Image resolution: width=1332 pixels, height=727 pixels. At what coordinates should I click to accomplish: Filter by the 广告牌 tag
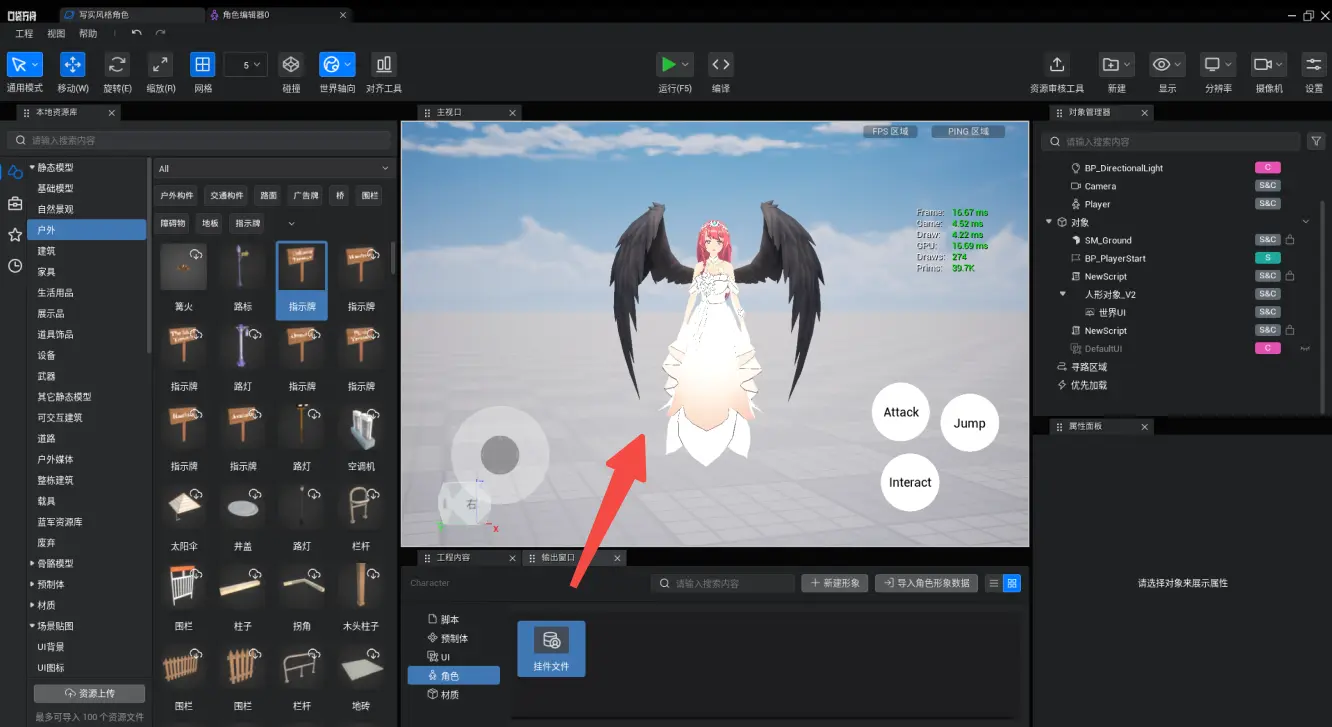pos(304,196)
